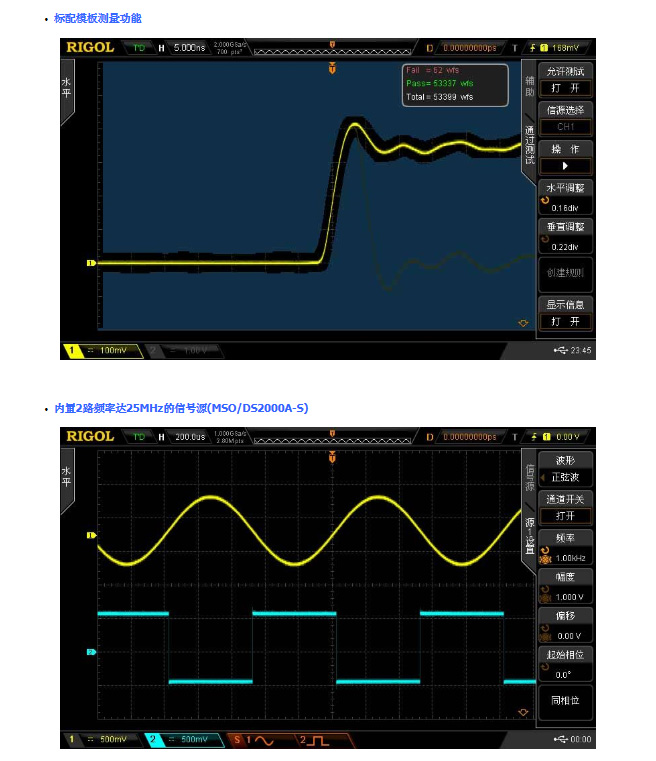Image resolution: width=656 pixels, height=761 pixels.
Task: Switch to the 通过测试 side tab
Action: (529, 146)
